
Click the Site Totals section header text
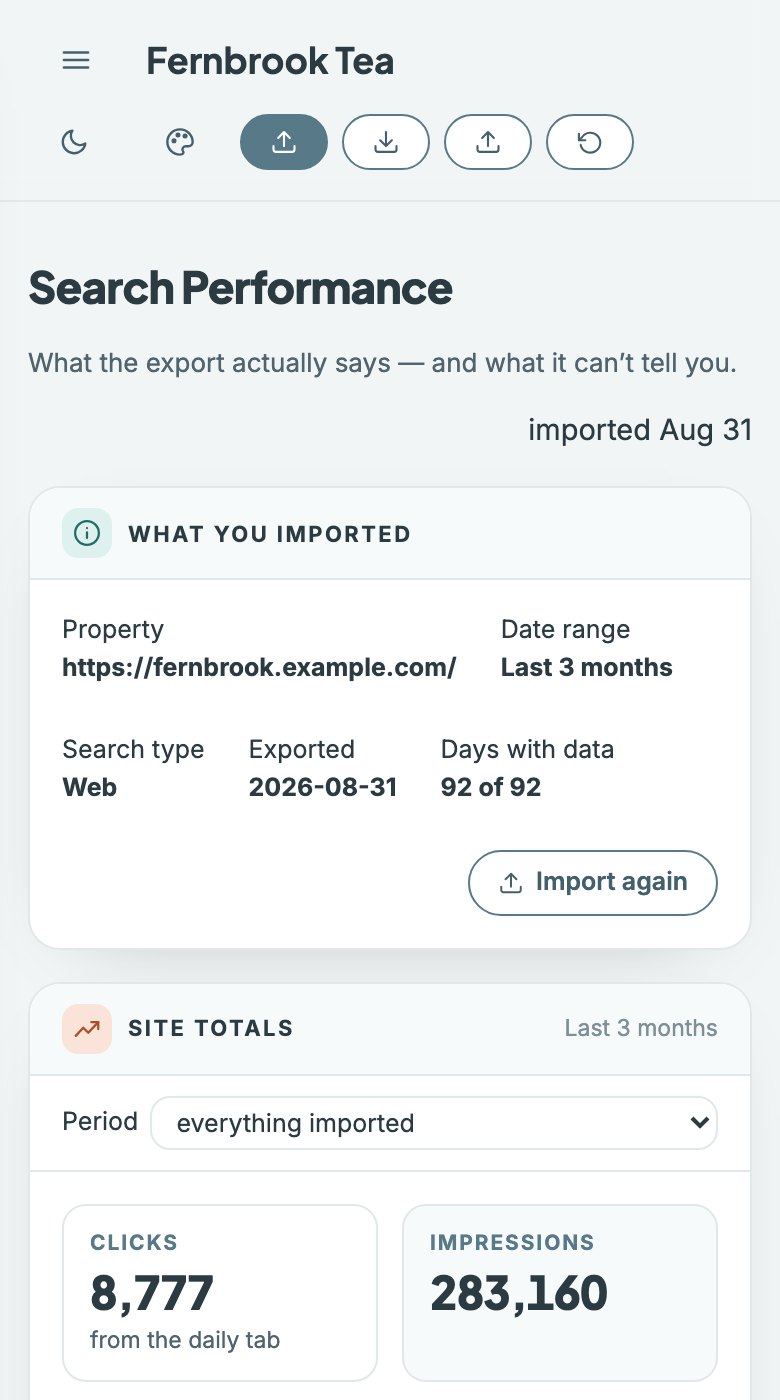pyautogui.click(x=211, y=1028)
